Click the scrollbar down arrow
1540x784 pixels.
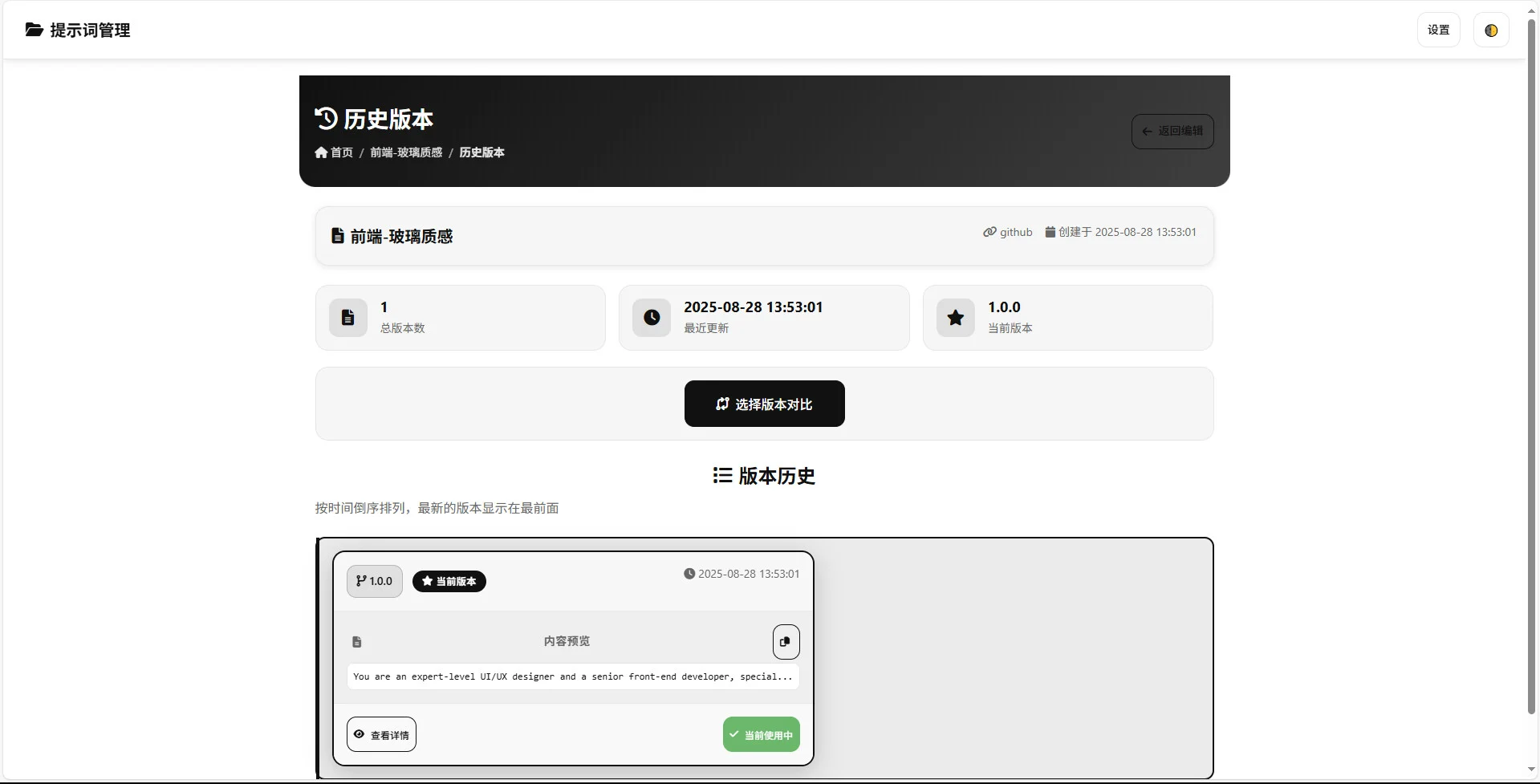tap(1531, 770)
